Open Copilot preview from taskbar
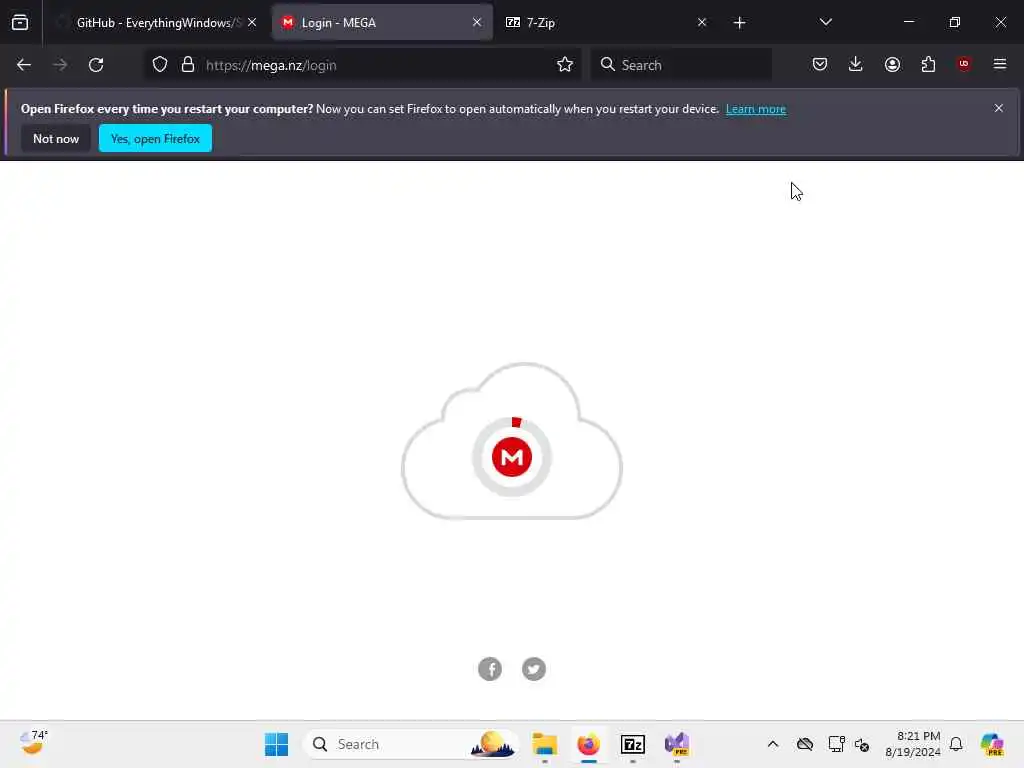Screen dimensions: 1024x768 [991, 744]
